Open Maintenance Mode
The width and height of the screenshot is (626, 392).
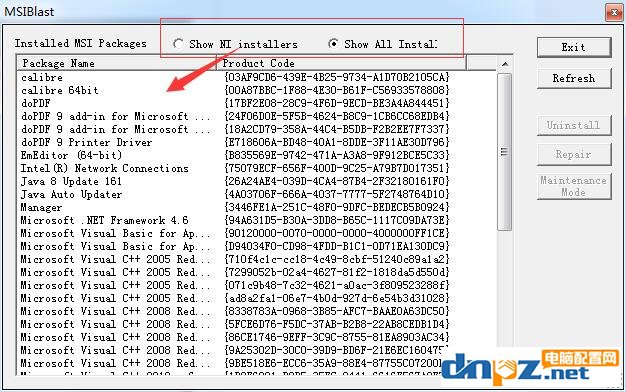pos(574,186)
